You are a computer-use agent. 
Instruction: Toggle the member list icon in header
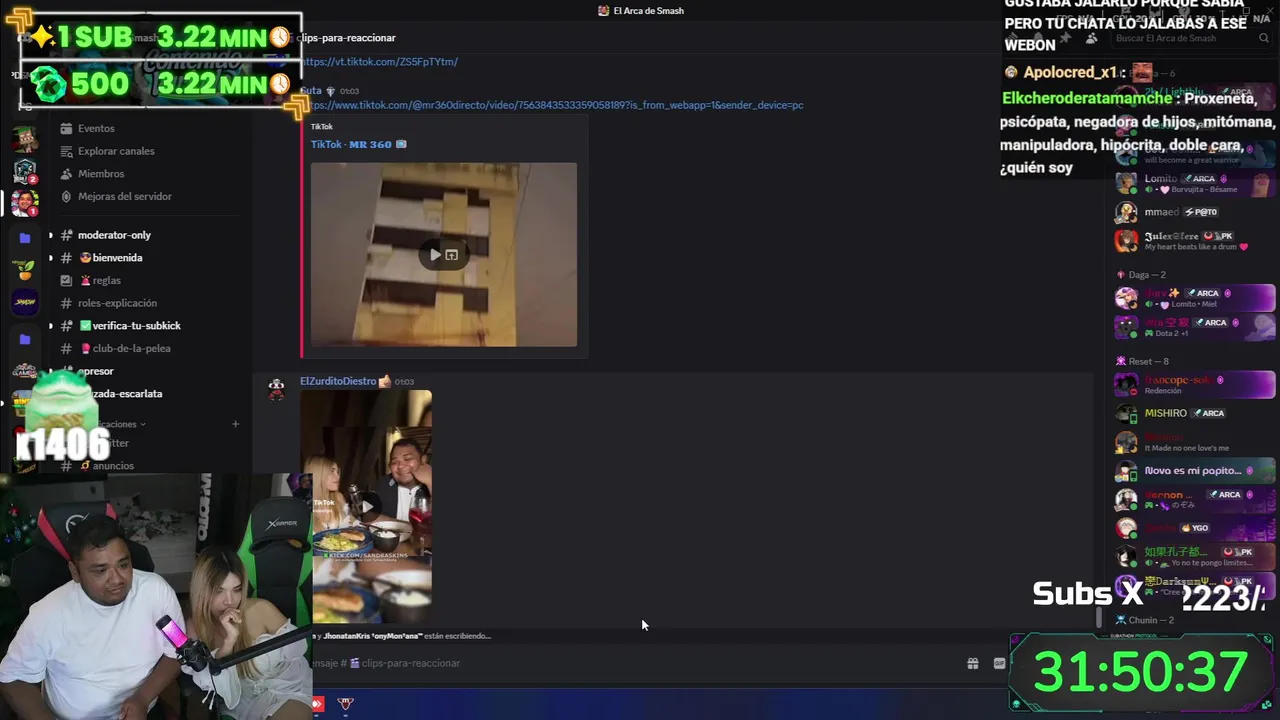click(1091, 38)
